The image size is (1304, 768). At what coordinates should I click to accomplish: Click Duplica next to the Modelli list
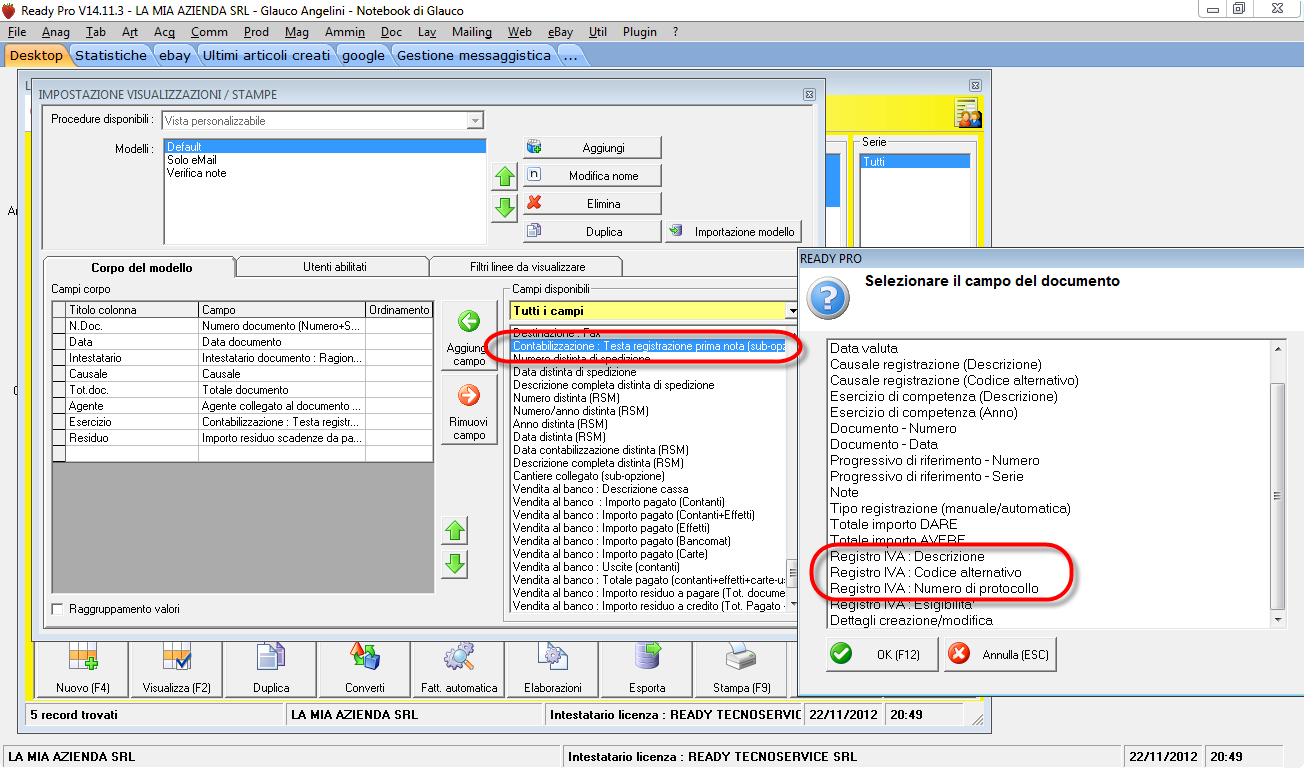pyautogui.click(x=592, y=231)
